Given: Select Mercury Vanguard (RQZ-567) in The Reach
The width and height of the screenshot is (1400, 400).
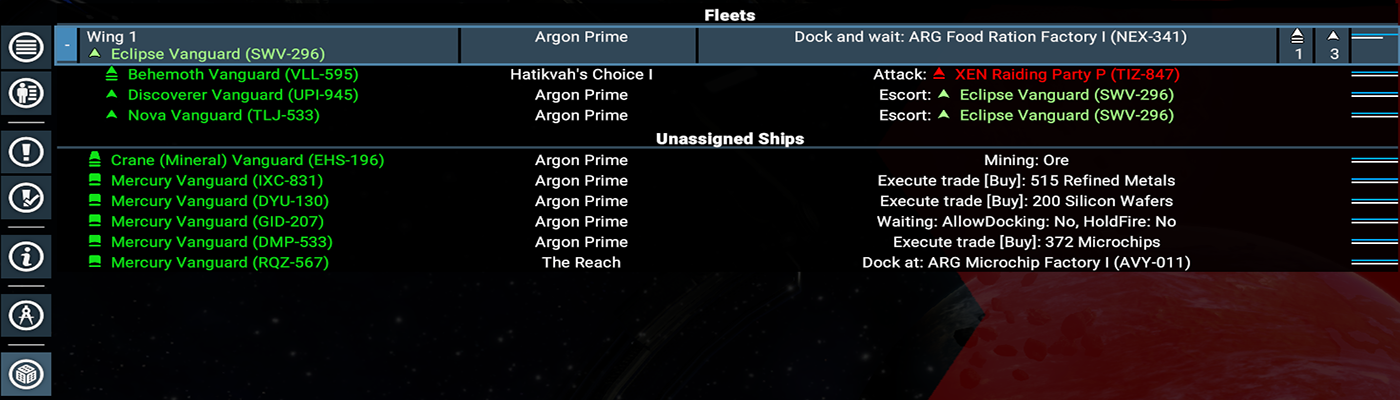Looking at the screenshot, I should pos(219,262).
